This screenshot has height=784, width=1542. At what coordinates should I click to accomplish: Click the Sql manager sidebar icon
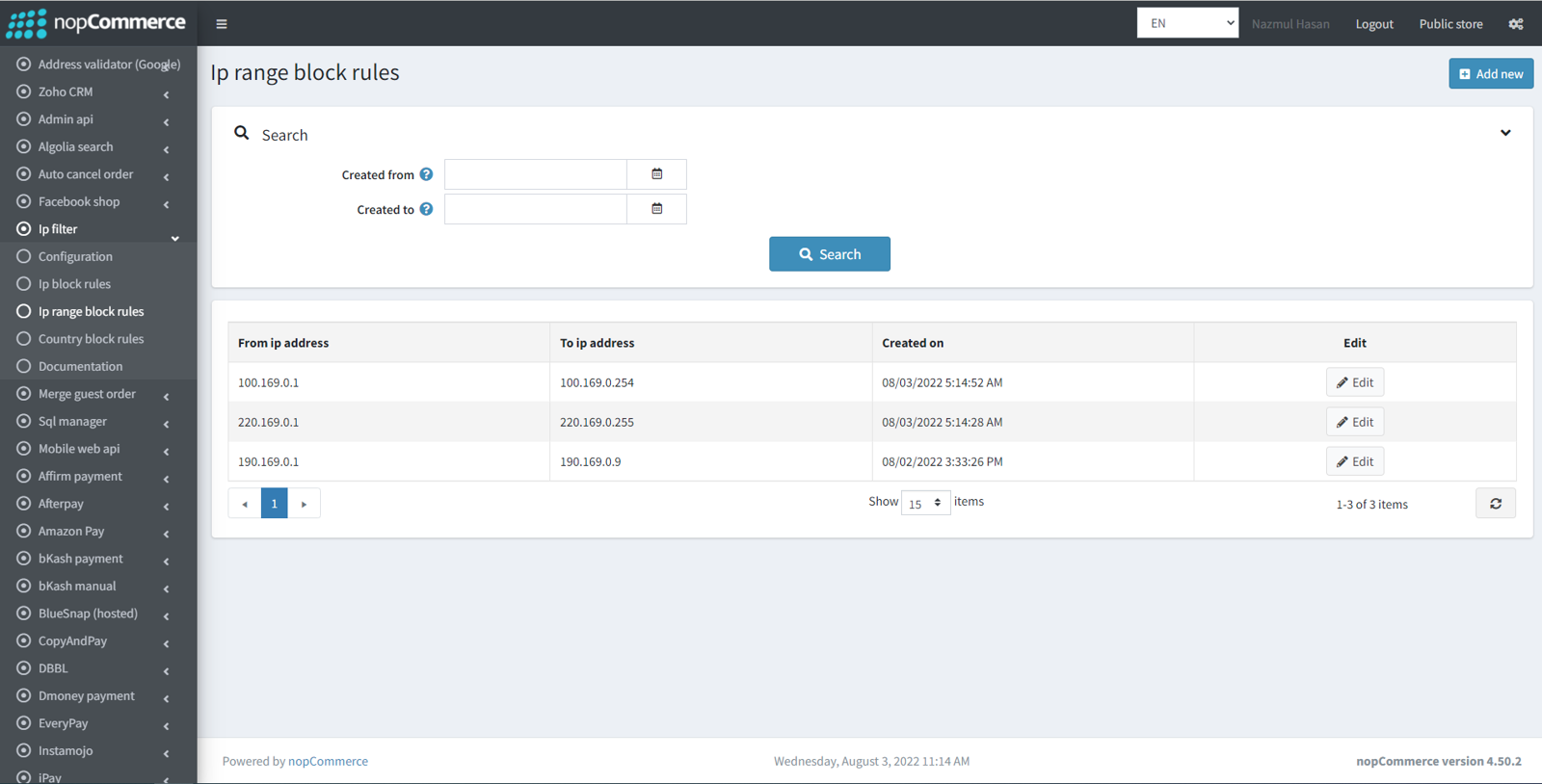(24, 421)
